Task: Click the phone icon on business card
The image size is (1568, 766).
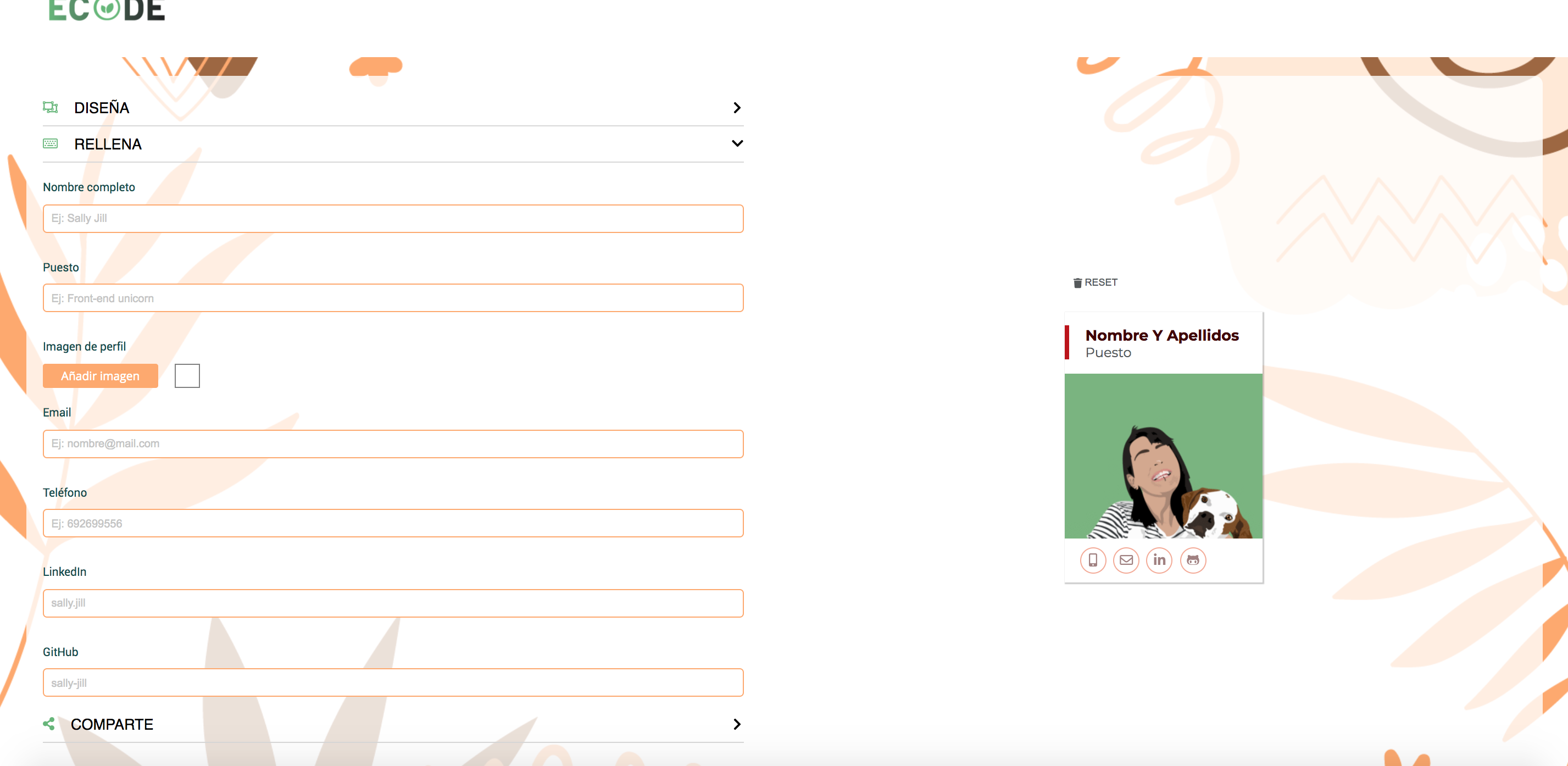Action: (1092, 559)
